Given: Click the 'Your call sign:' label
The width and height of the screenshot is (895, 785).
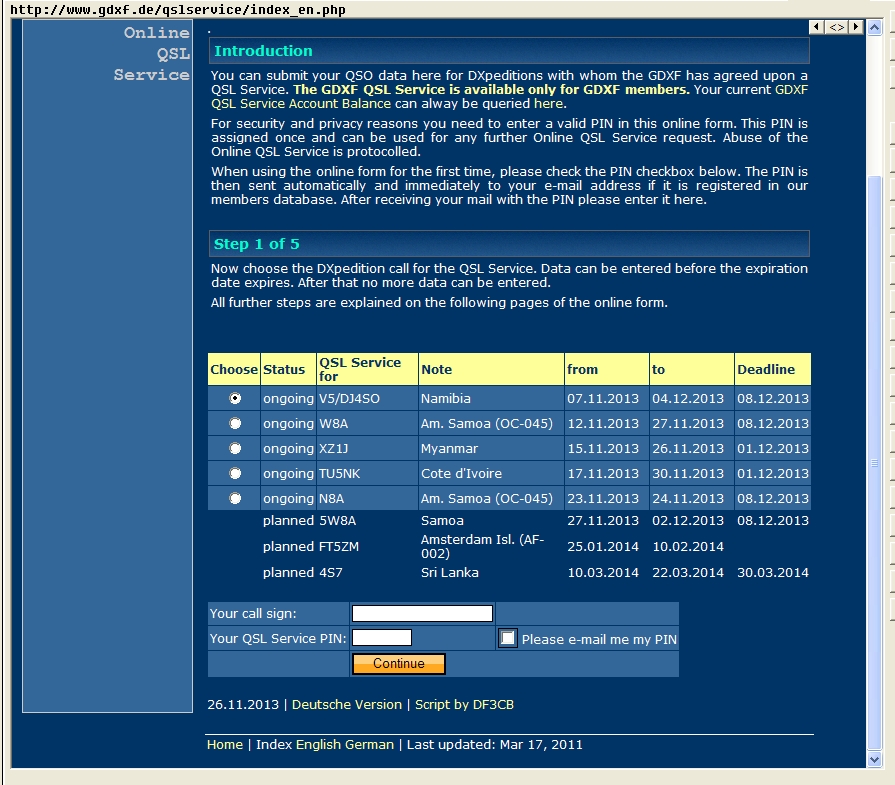Looking at the screenshot, I should point(253,614).
